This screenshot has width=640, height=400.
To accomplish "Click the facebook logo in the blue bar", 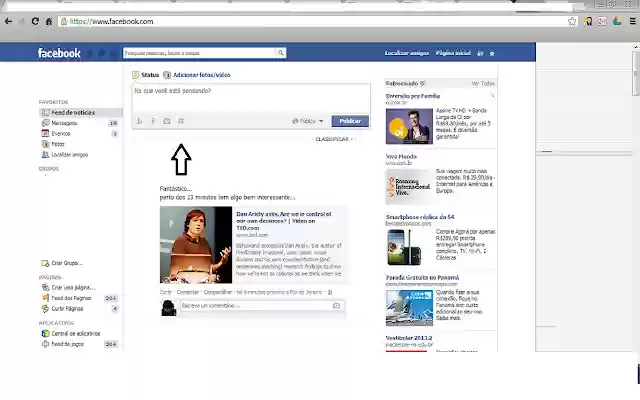I will pos(59,53).
